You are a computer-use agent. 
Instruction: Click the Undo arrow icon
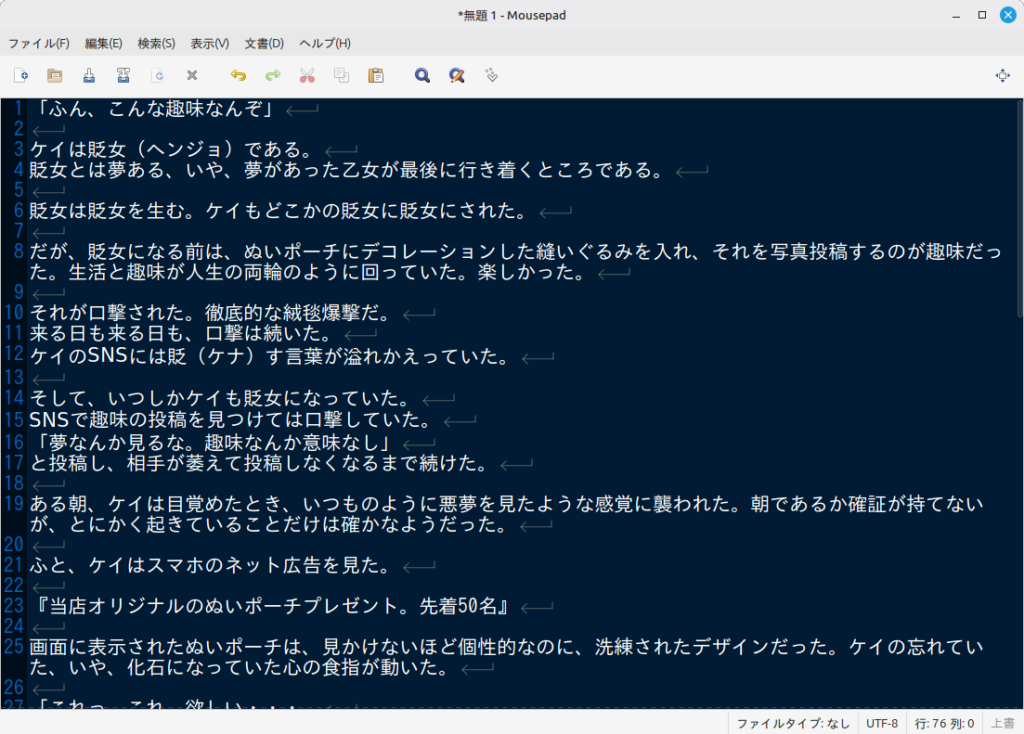click(238, 75)
